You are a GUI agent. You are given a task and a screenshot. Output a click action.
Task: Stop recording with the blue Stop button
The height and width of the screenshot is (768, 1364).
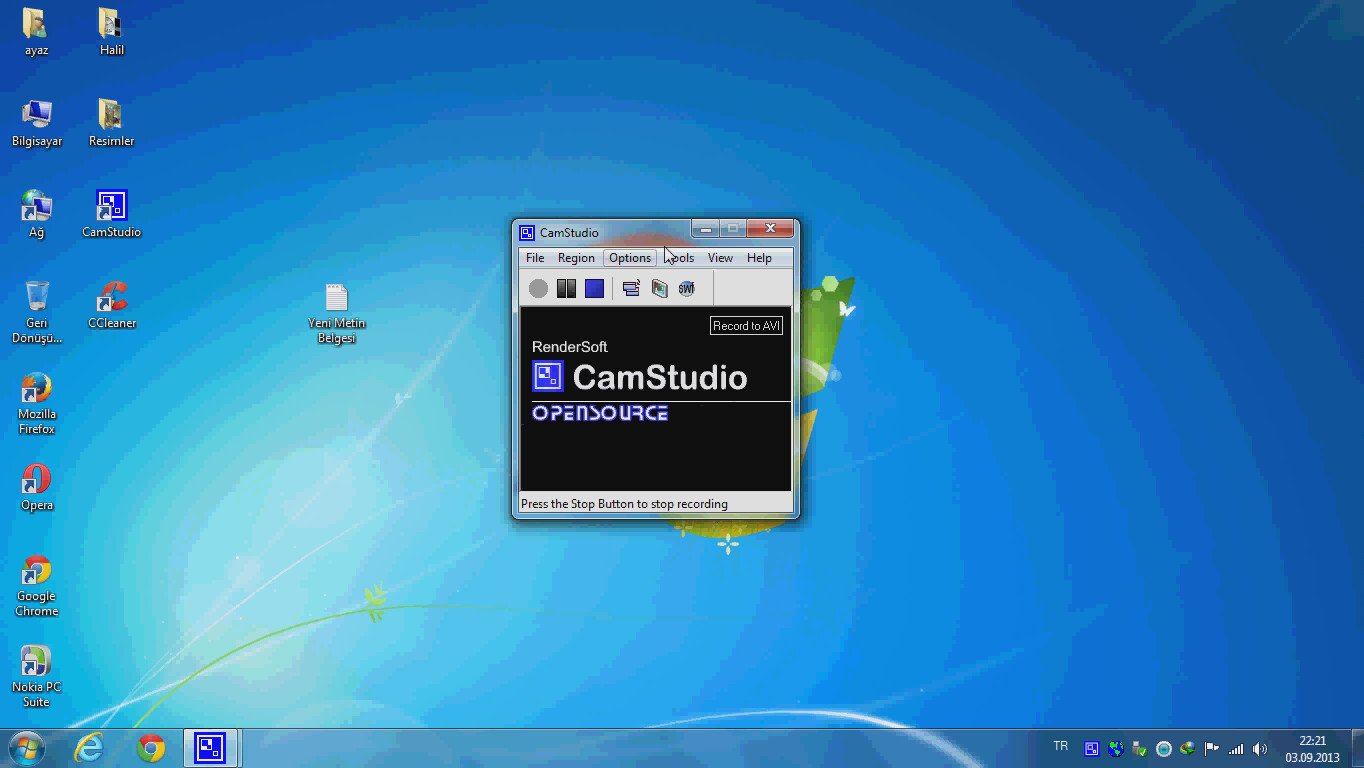point(594,288)
